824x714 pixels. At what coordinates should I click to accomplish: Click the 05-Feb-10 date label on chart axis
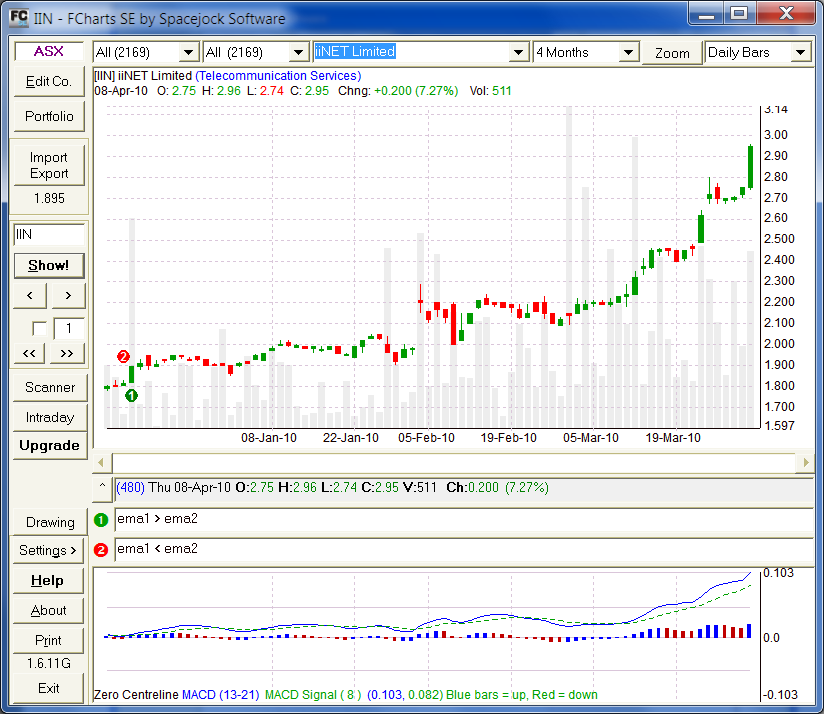[426, 438]
